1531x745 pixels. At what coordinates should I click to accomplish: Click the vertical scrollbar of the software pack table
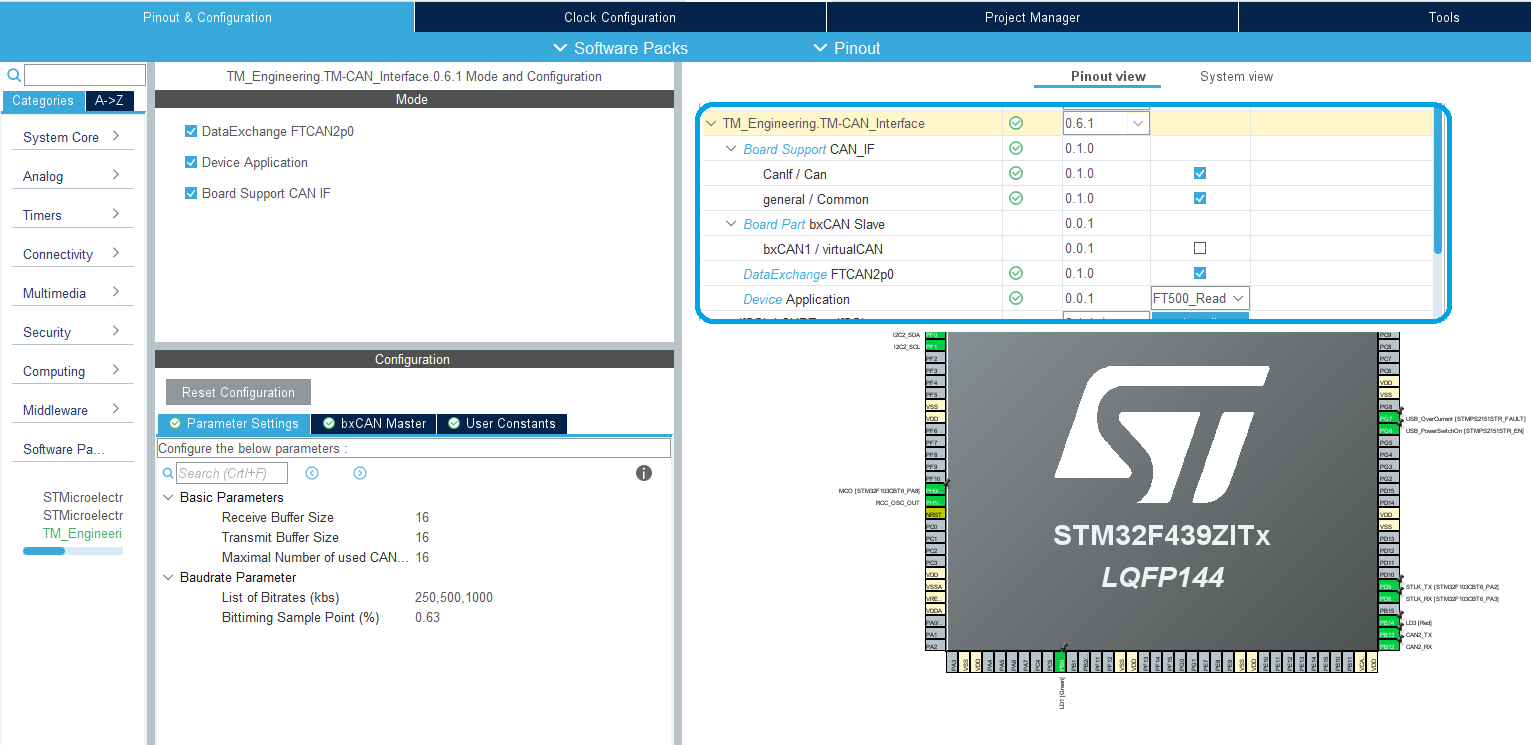tap(1438, 180)
